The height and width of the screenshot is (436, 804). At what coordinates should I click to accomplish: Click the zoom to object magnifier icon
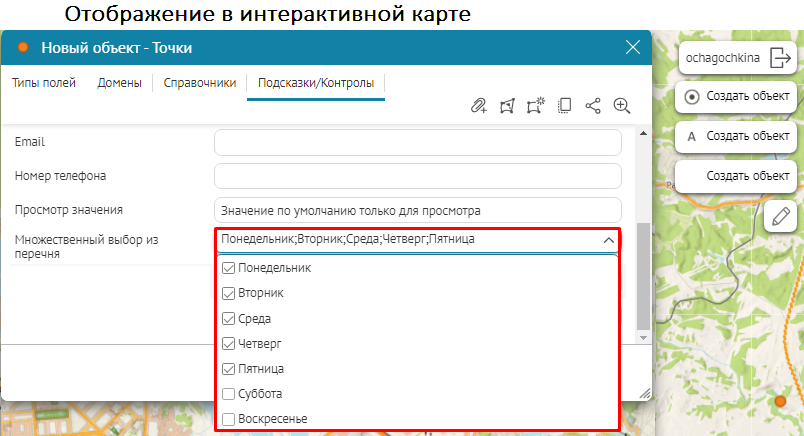621,106
